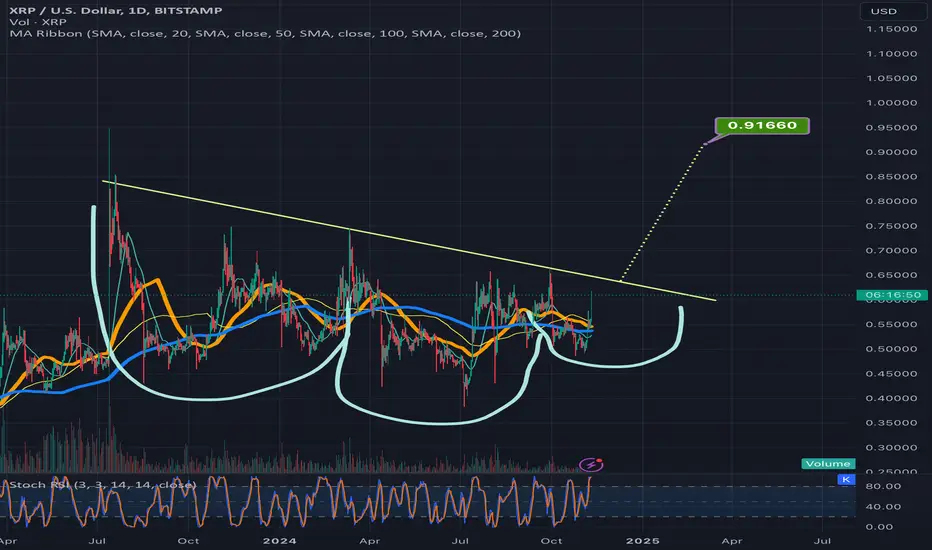The image size is (932, 550).
Task: Click the green 0.91660 price target label
Action: [762, 125]
